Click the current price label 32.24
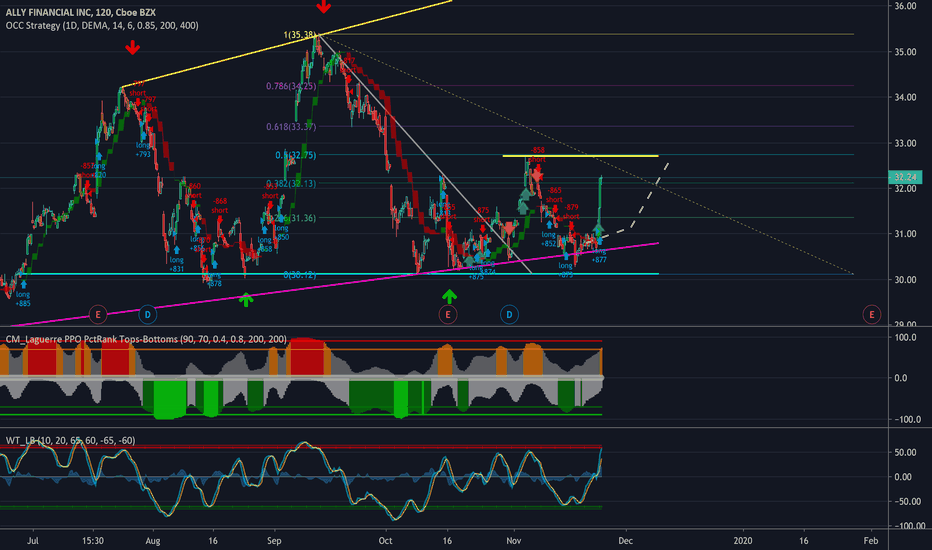 click(905, 177)
